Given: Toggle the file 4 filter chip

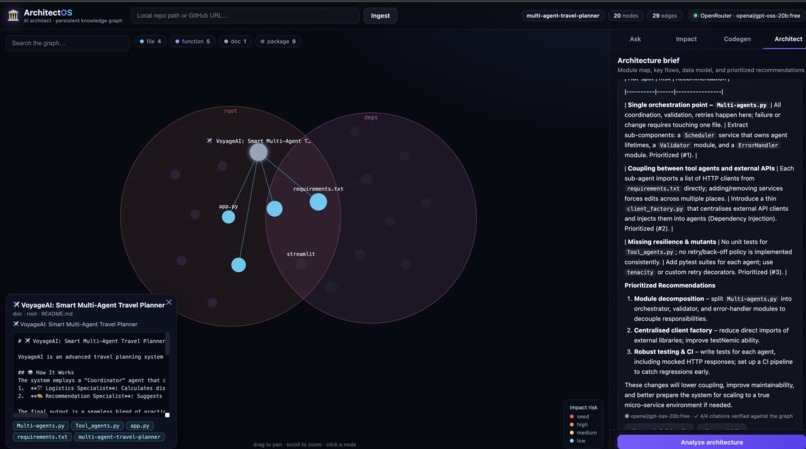Looking at the screenshot, I should (x=150, y=41).
